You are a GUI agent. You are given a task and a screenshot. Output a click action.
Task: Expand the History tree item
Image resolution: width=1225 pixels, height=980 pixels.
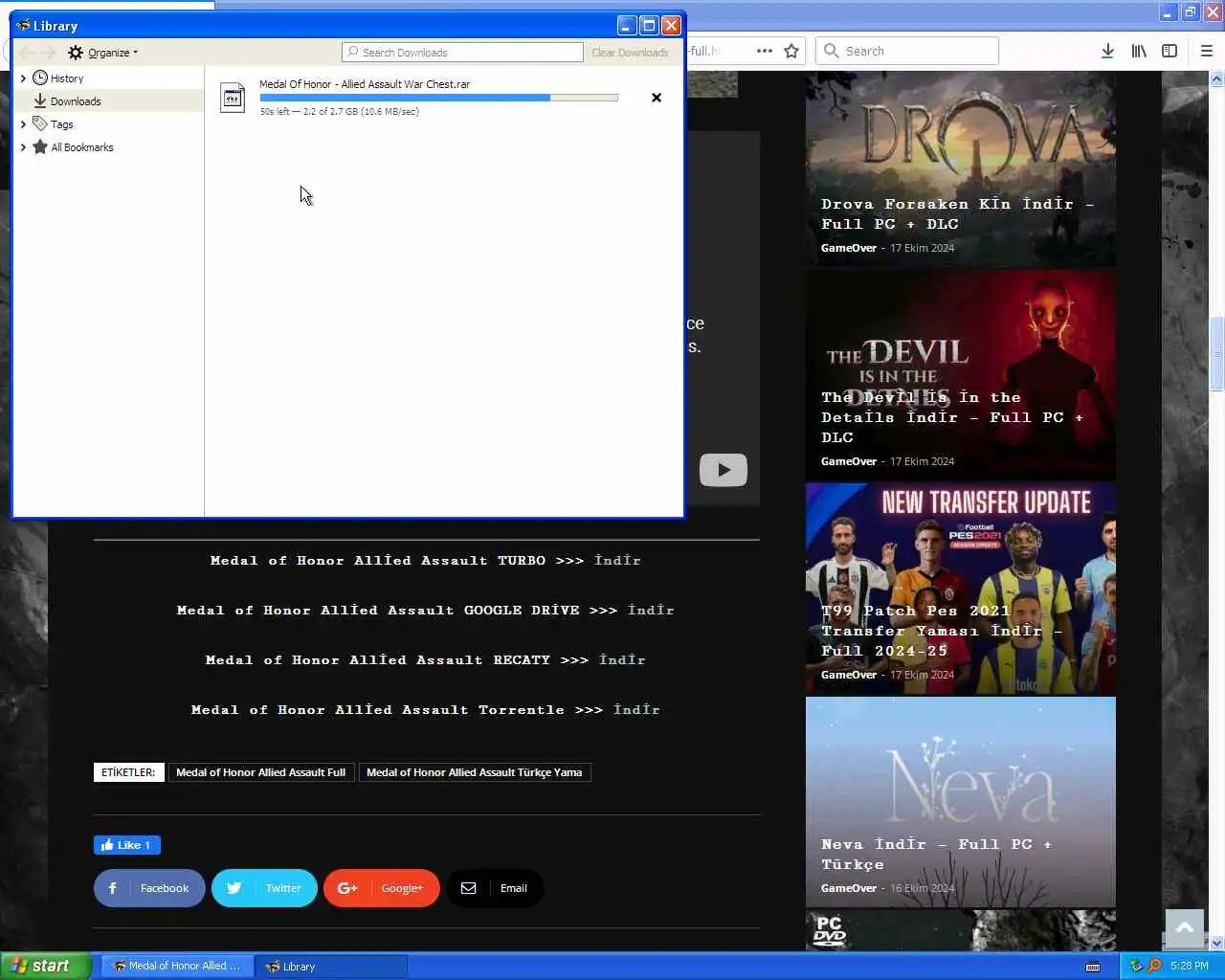click(x=23, y=78)
